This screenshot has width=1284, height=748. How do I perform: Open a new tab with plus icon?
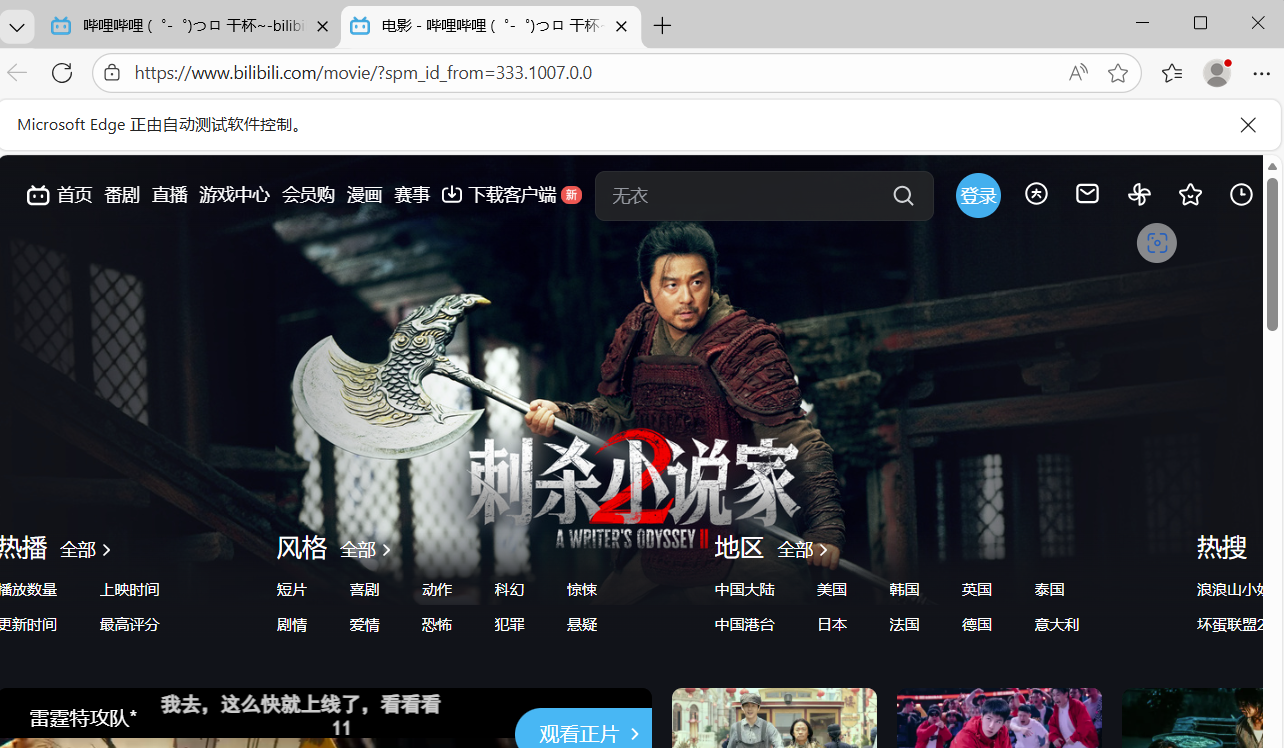662,26
